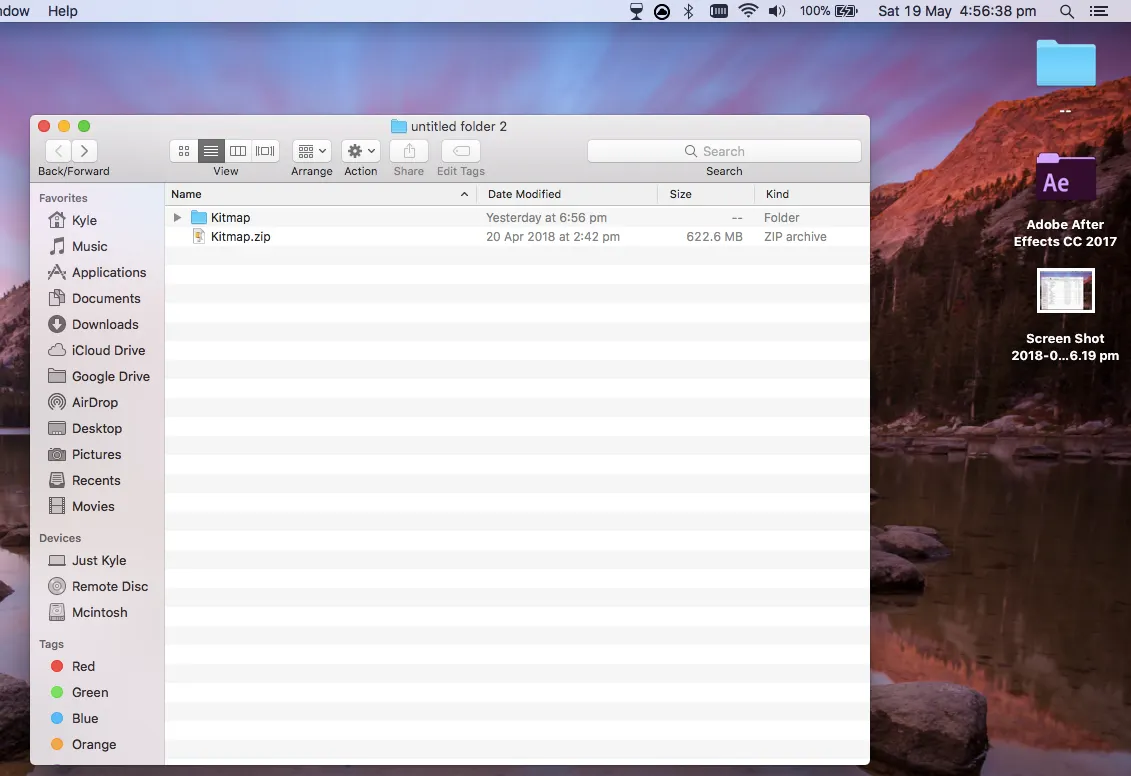
Task: Open iCloud Drive in sidebar
Action: click(x=108, y=350)
